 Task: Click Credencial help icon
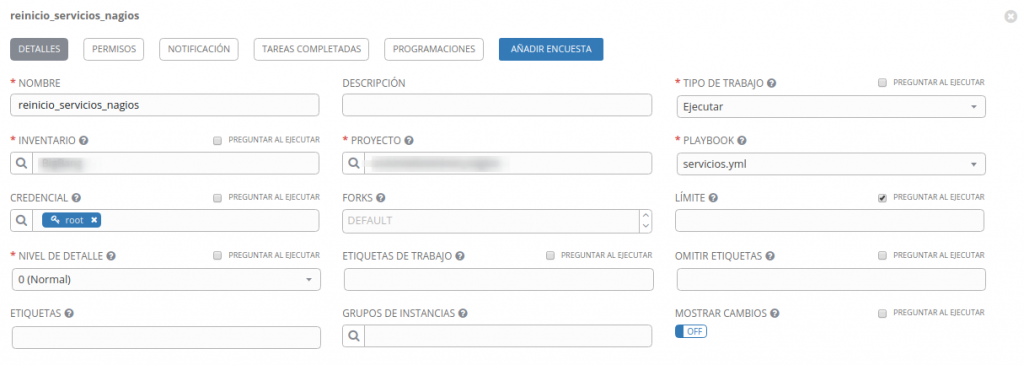tap(76, 197)
